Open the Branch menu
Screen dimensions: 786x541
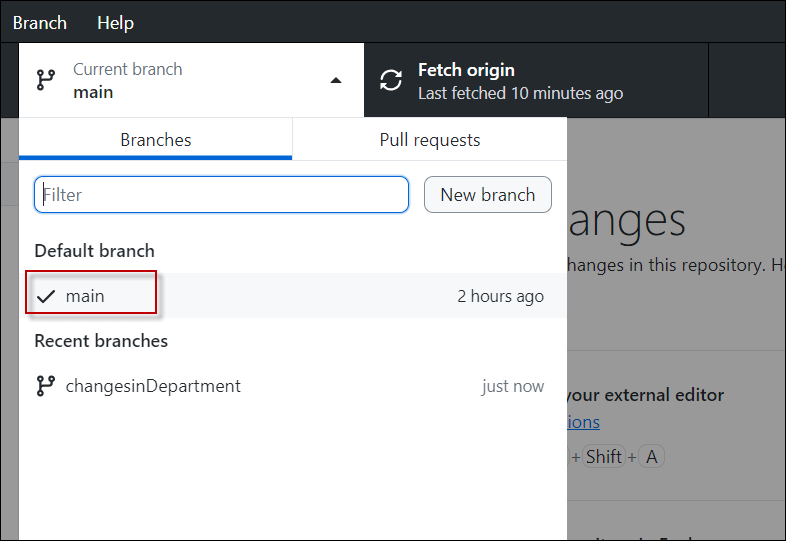[39, 22]
